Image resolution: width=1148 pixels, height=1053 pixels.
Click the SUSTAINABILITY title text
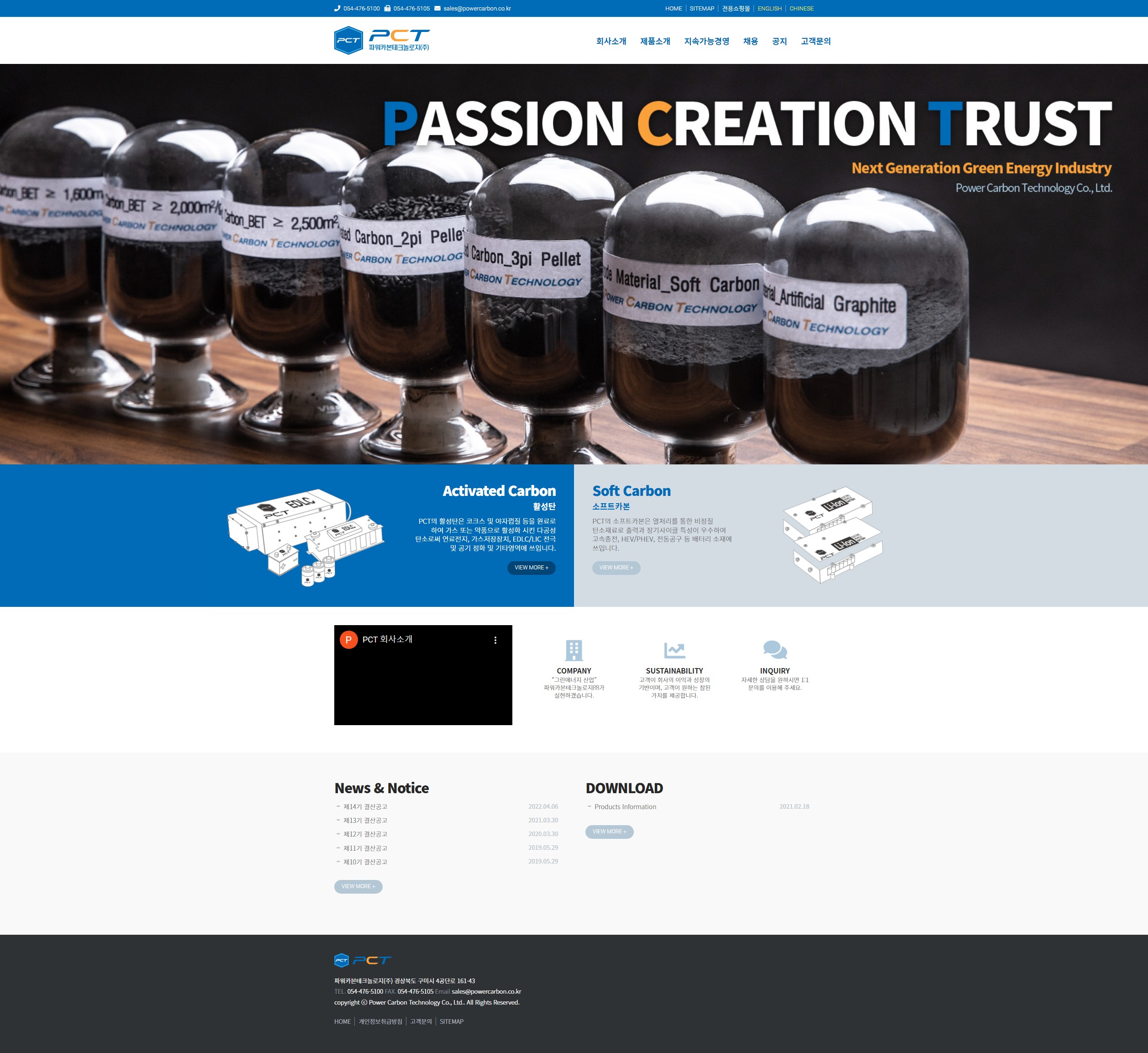tap(674, 671)
